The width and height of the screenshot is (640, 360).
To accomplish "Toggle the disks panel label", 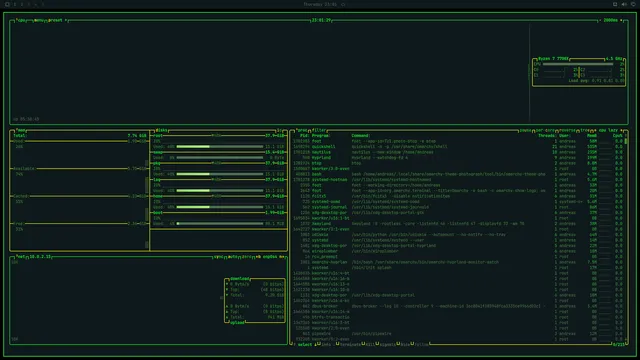I will pos(161,130).
